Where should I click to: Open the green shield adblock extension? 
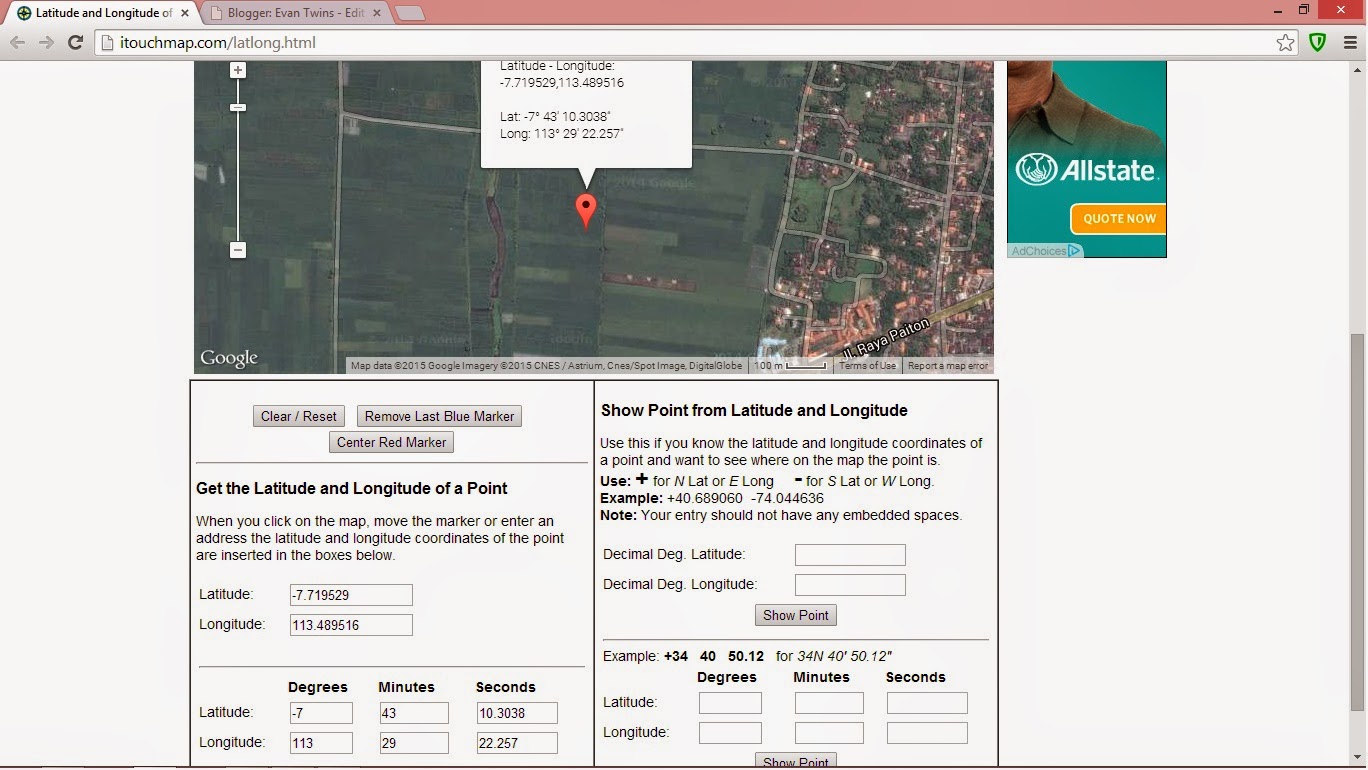pyautogui.click(x=1317, y=42)
